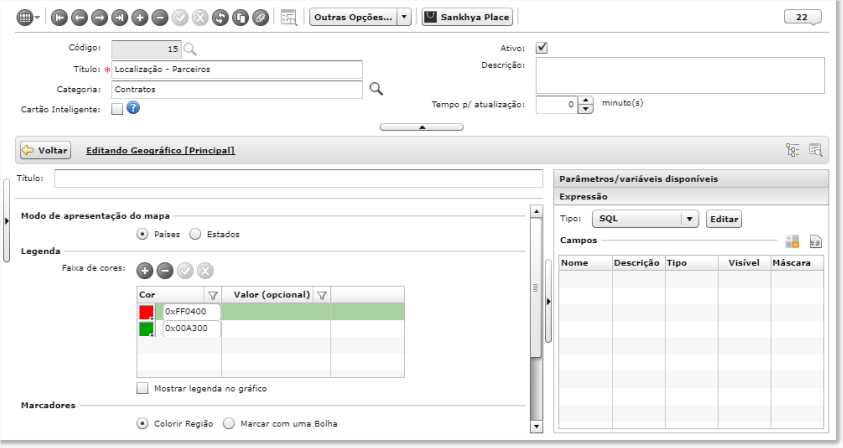Decrease Tempo p/ atualização value
843x448 pixels.
(x=585, y=109)
